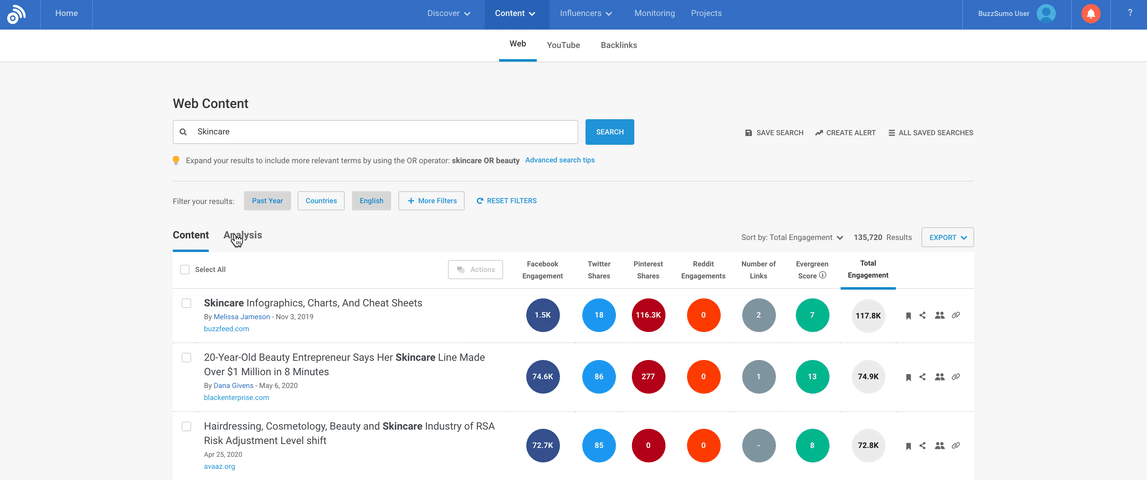The image size is (1147, 480).
Task: Select the 20-Year-Old Beauty Entrepreneur checkbox
Action: (x=186, y=357)
